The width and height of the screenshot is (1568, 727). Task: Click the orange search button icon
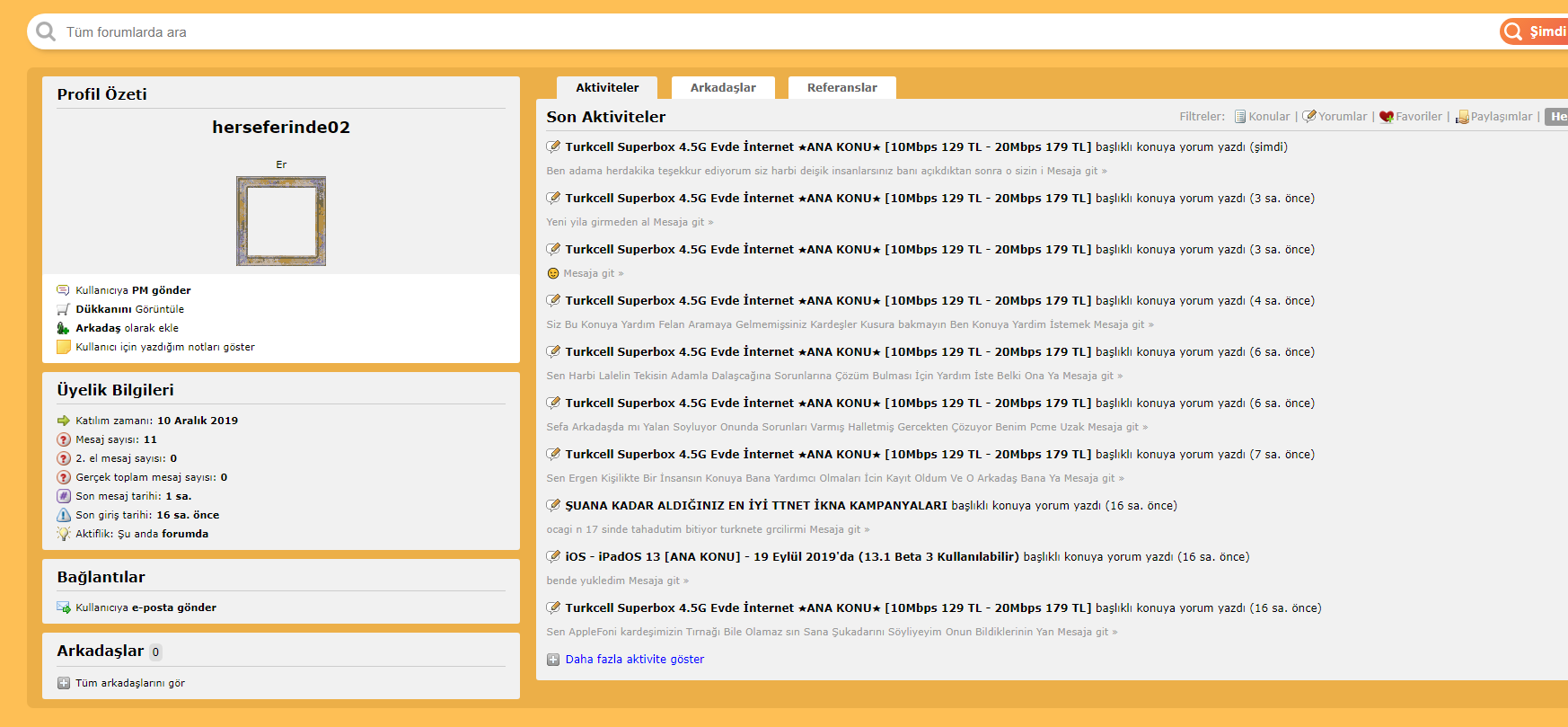tap(1513, 31)
